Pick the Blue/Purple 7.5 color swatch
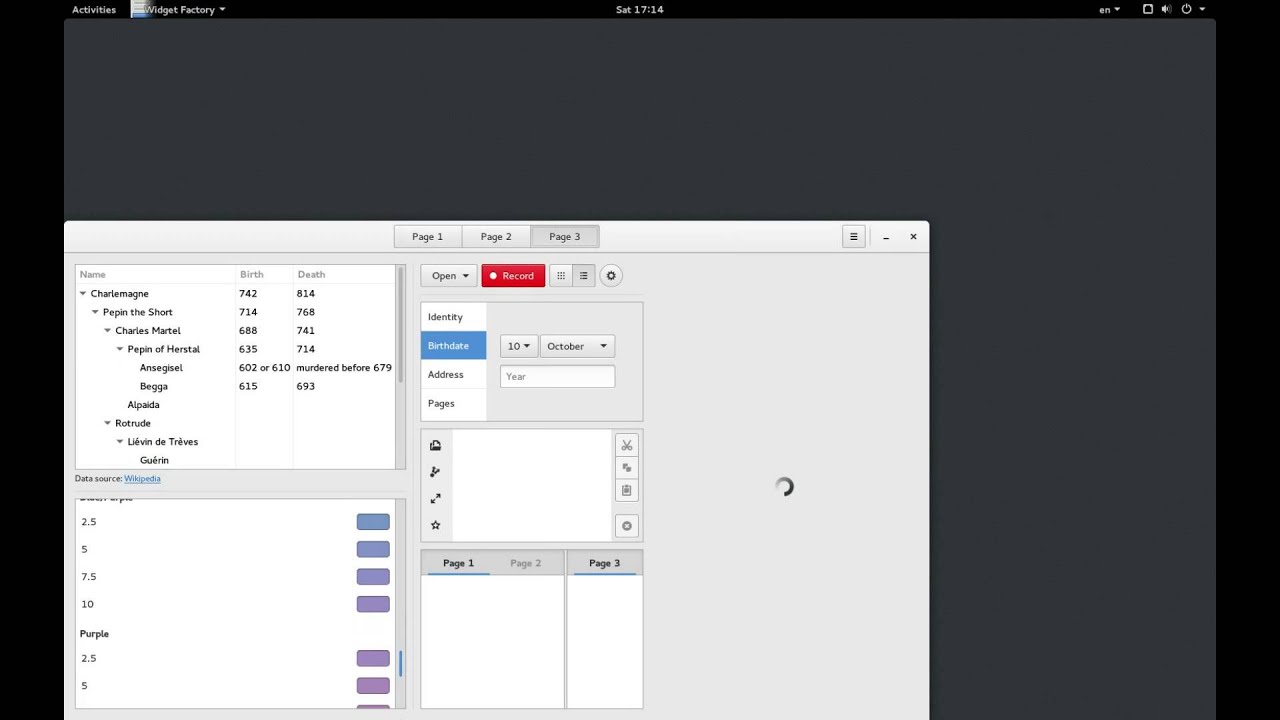Image resolution: width=1280 pixels, height=720 pixels. click(373, 577)
